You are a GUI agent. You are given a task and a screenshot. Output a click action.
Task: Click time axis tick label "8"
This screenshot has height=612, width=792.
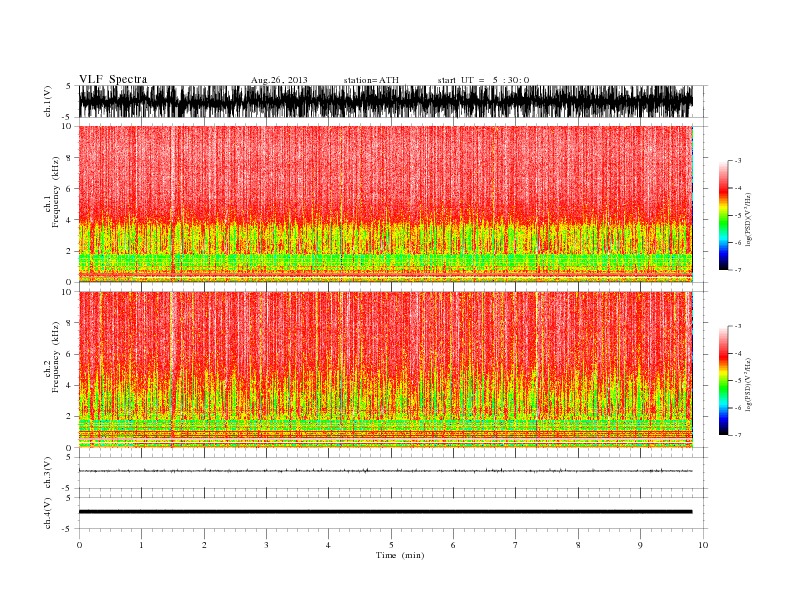(x=578, y=545)
